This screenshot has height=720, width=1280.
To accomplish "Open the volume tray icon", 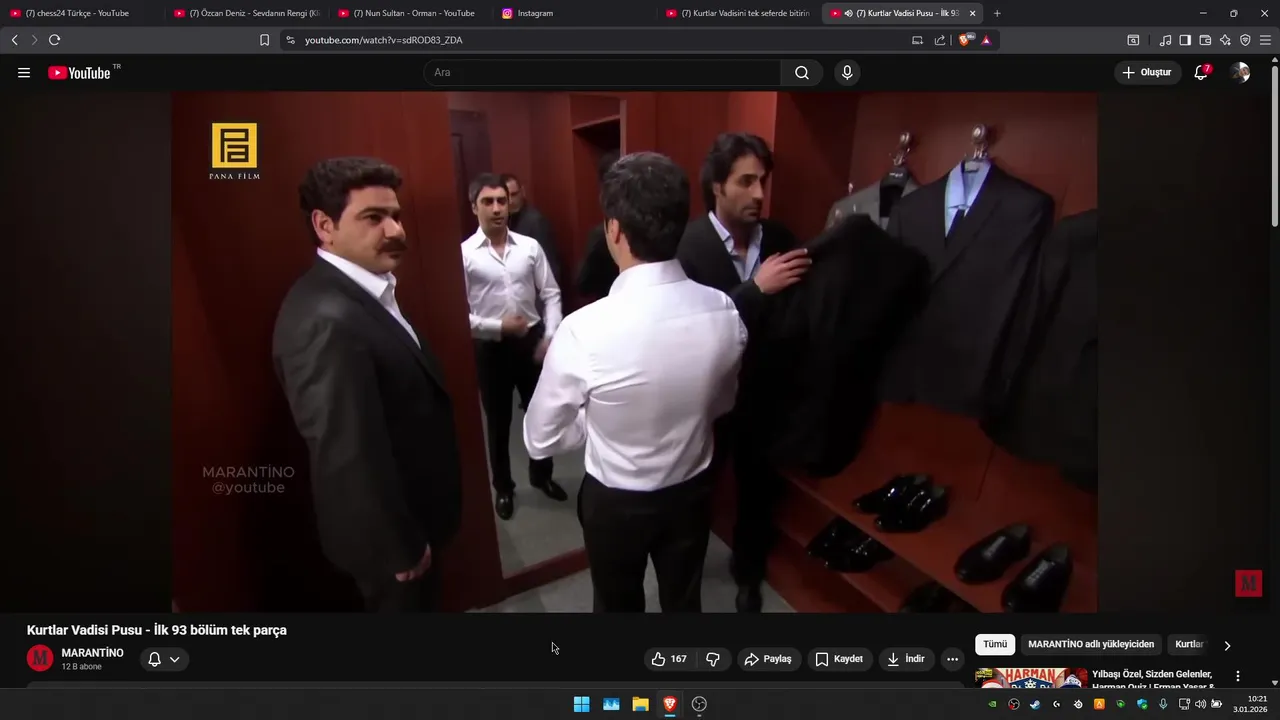I will pyautogui.click(x=1200, y=704).
